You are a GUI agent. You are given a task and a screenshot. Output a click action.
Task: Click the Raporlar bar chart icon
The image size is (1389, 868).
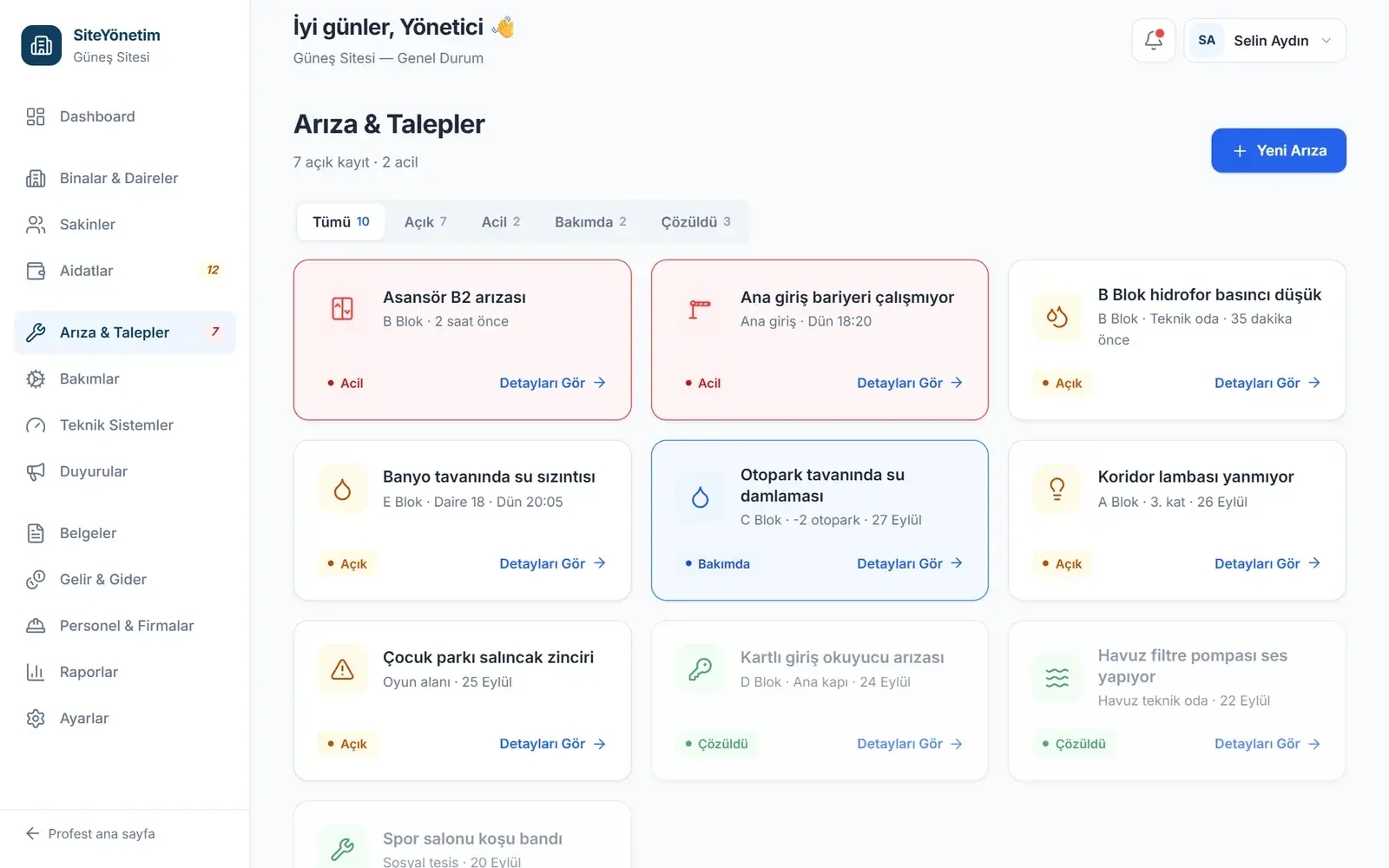coord(36,672)
